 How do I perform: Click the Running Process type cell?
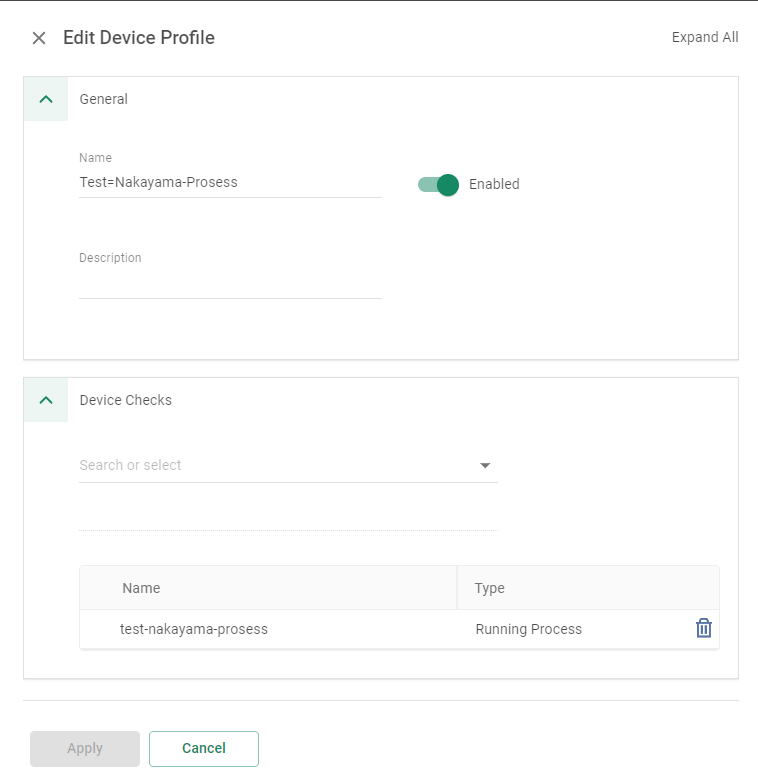point(528,629)
